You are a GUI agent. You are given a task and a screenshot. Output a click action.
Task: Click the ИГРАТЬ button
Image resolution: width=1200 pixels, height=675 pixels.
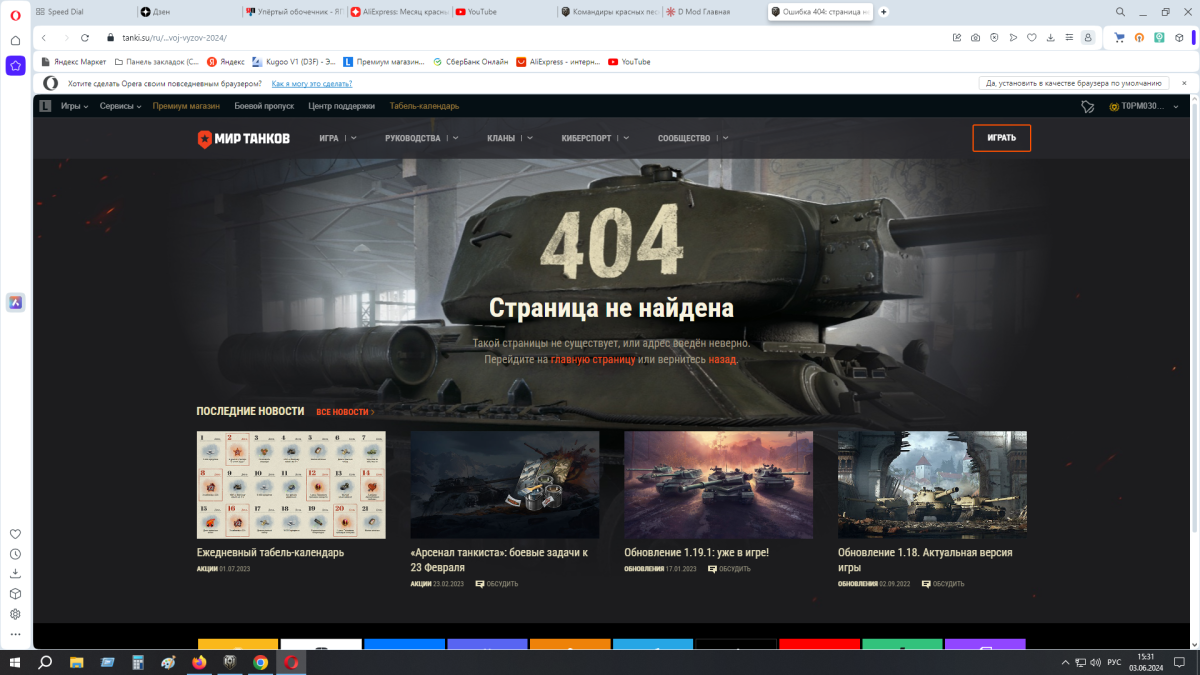1001,138
